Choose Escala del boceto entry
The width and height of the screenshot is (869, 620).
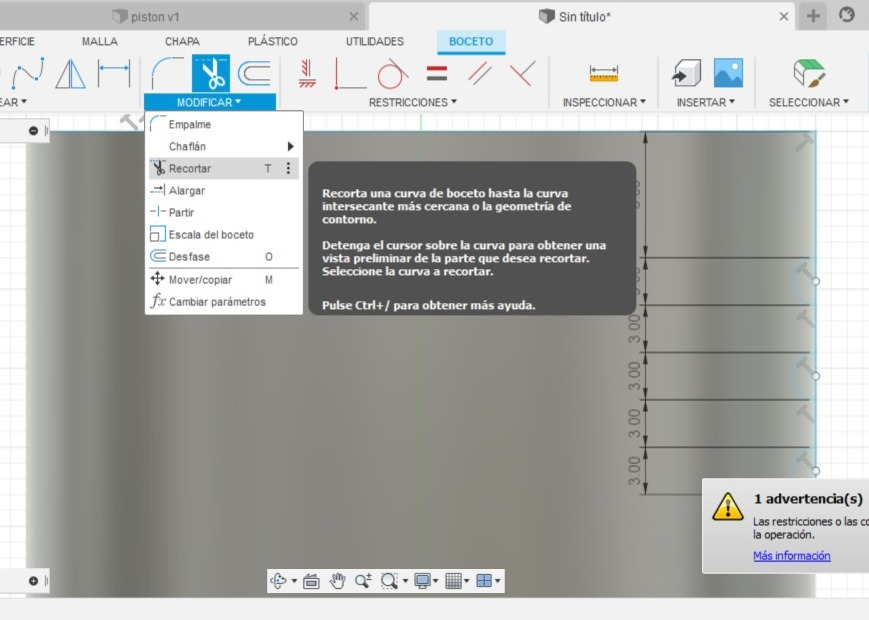coord(224,234)
